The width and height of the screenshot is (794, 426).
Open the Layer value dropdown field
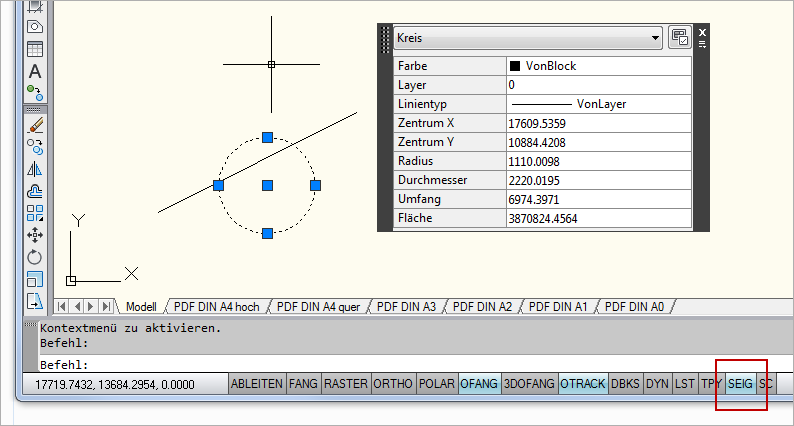coord(598,85)
